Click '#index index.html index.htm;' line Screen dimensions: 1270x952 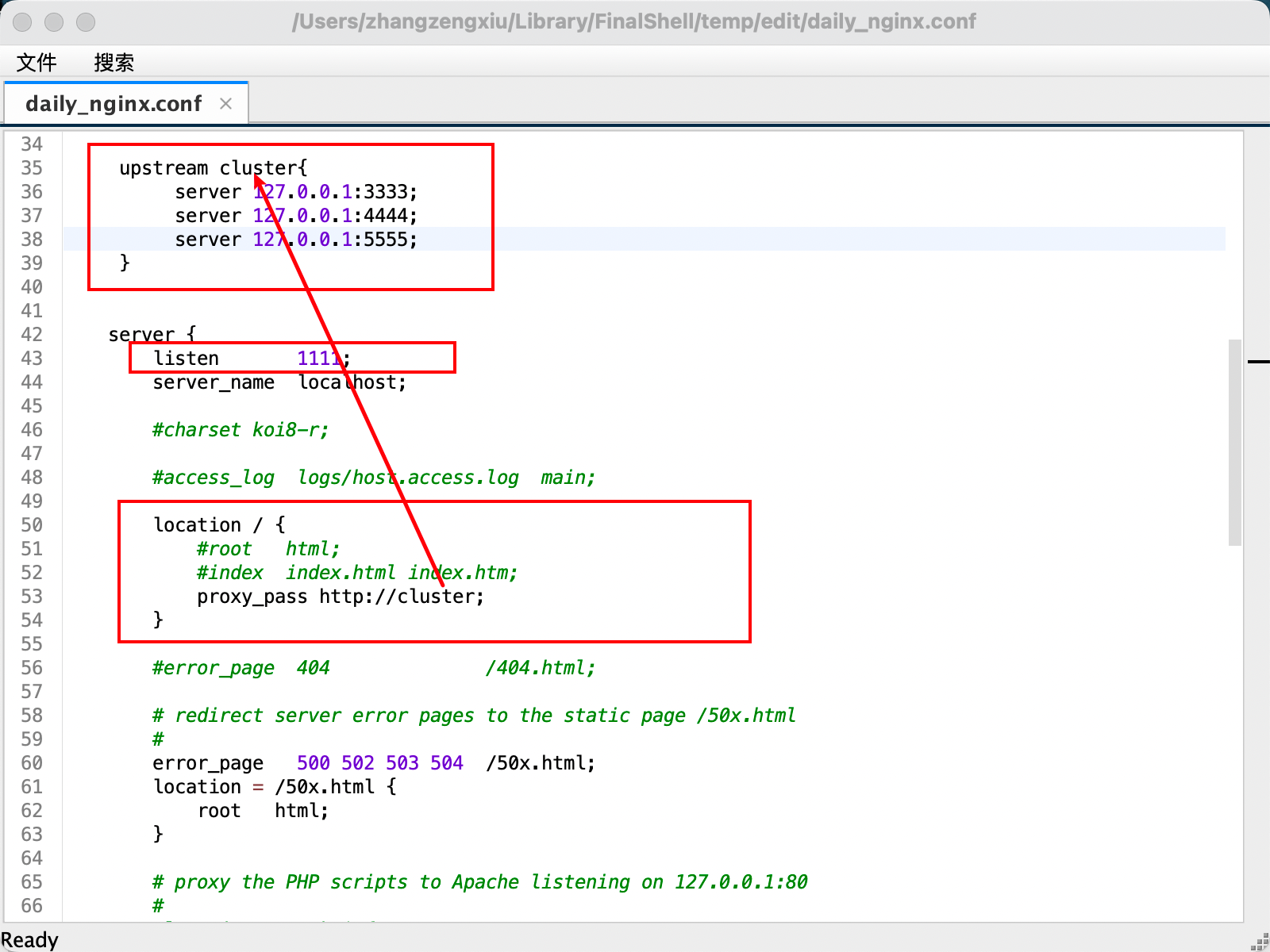(x=357, y=572)
